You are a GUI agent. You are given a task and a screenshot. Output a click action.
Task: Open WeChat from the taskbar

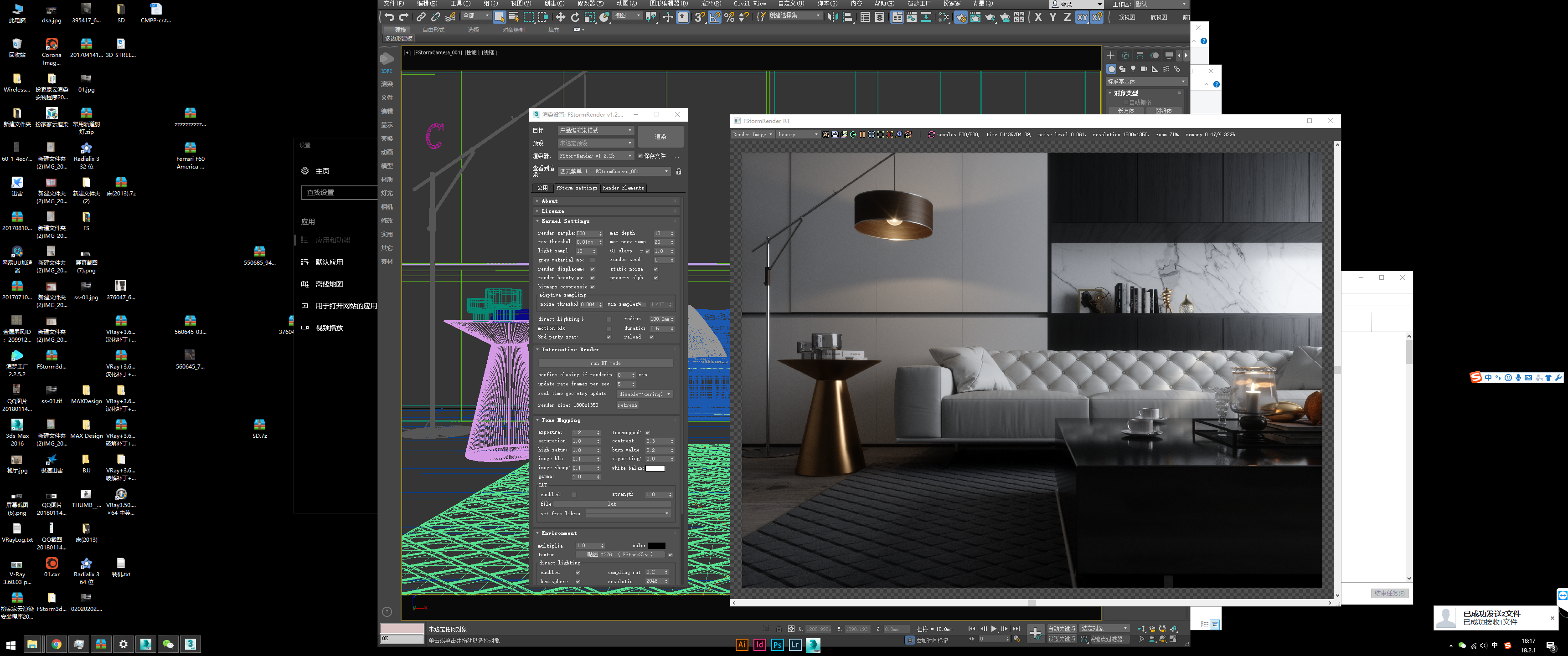pyautogui.click(x=168, y=644)
